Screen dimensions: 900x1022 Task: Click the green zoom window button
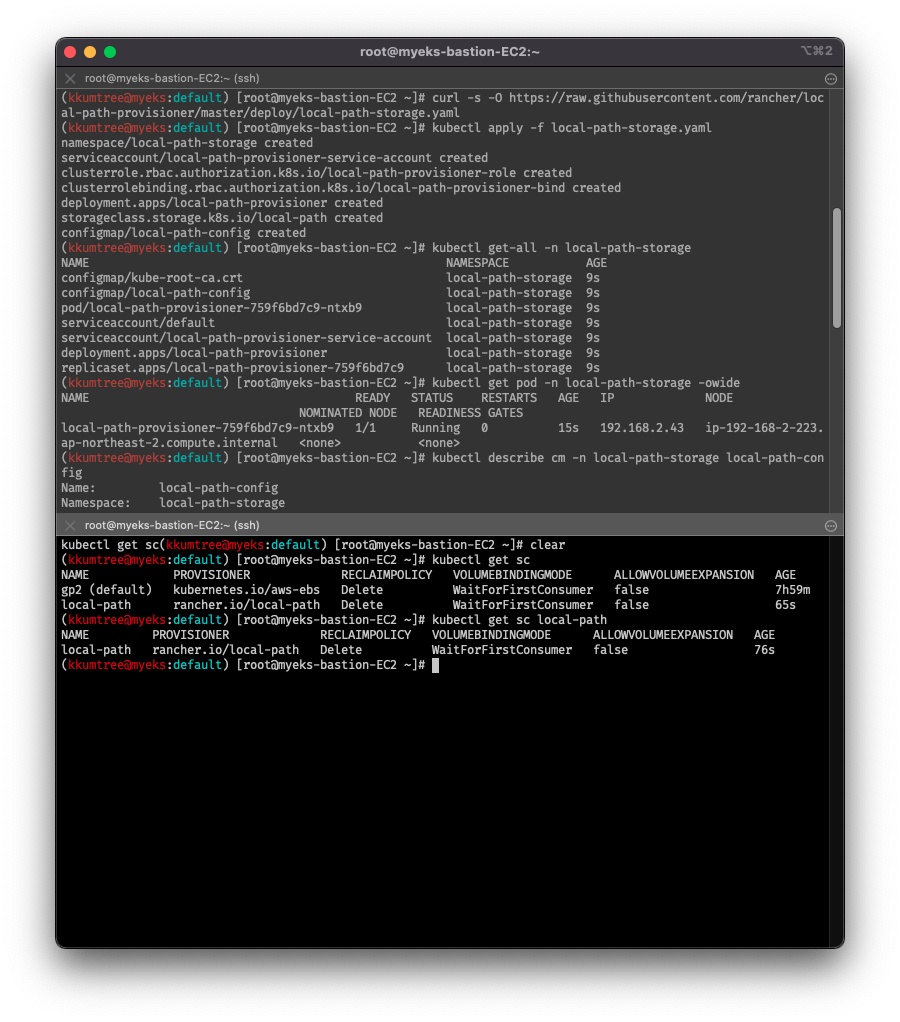click(110, 52)
